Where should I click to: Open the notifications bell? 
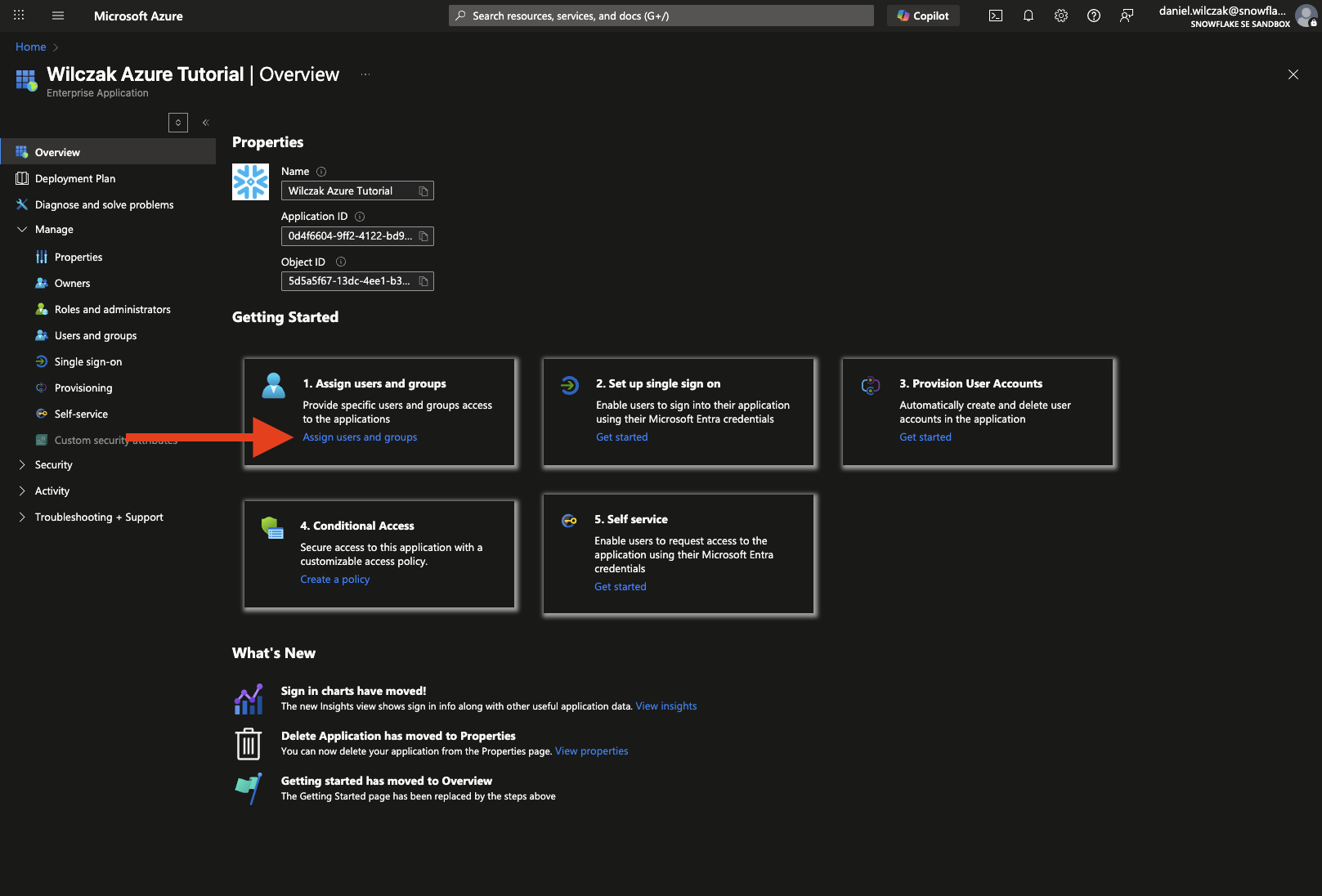click(1028, 16)
